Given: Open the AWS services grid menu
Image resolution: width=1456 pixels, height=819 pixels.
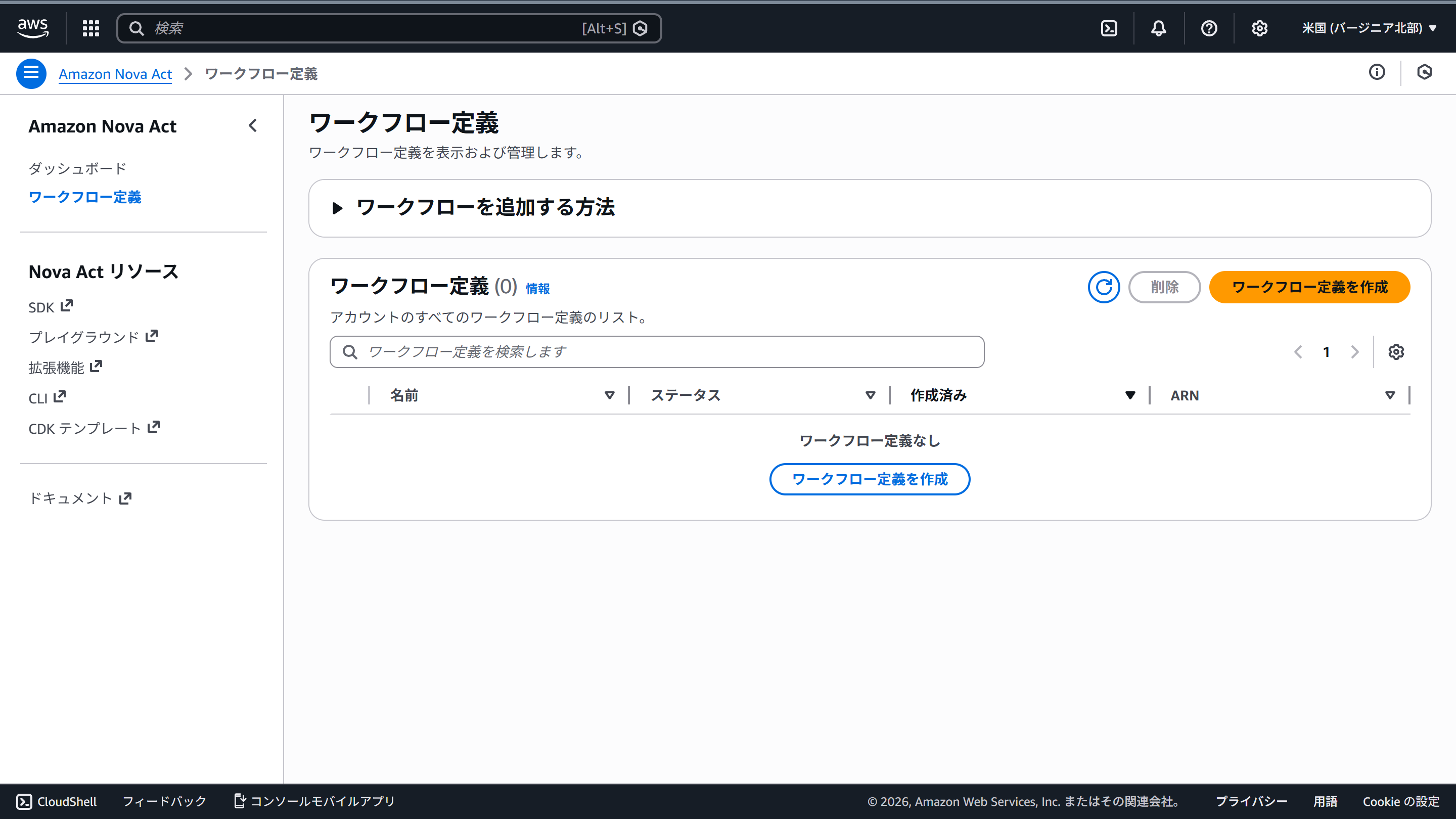Looking at the screenshot, I should coord(90,28).
